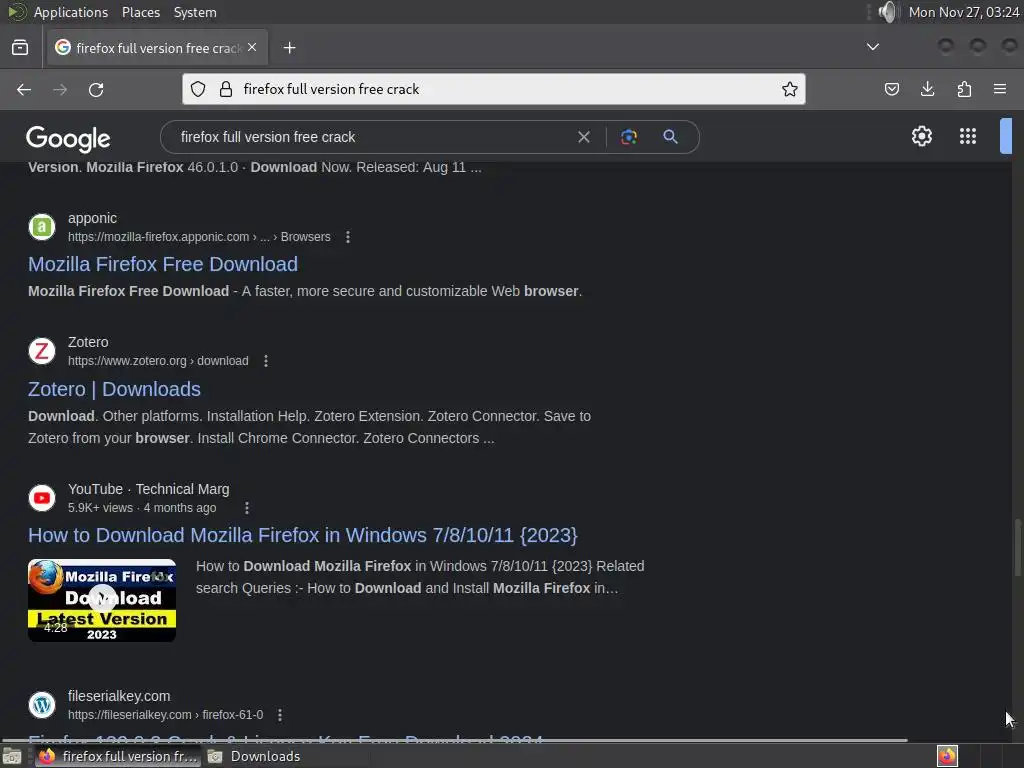
Task: Close the firefox full version free crack tab
Action: click(x=252, y=48)
